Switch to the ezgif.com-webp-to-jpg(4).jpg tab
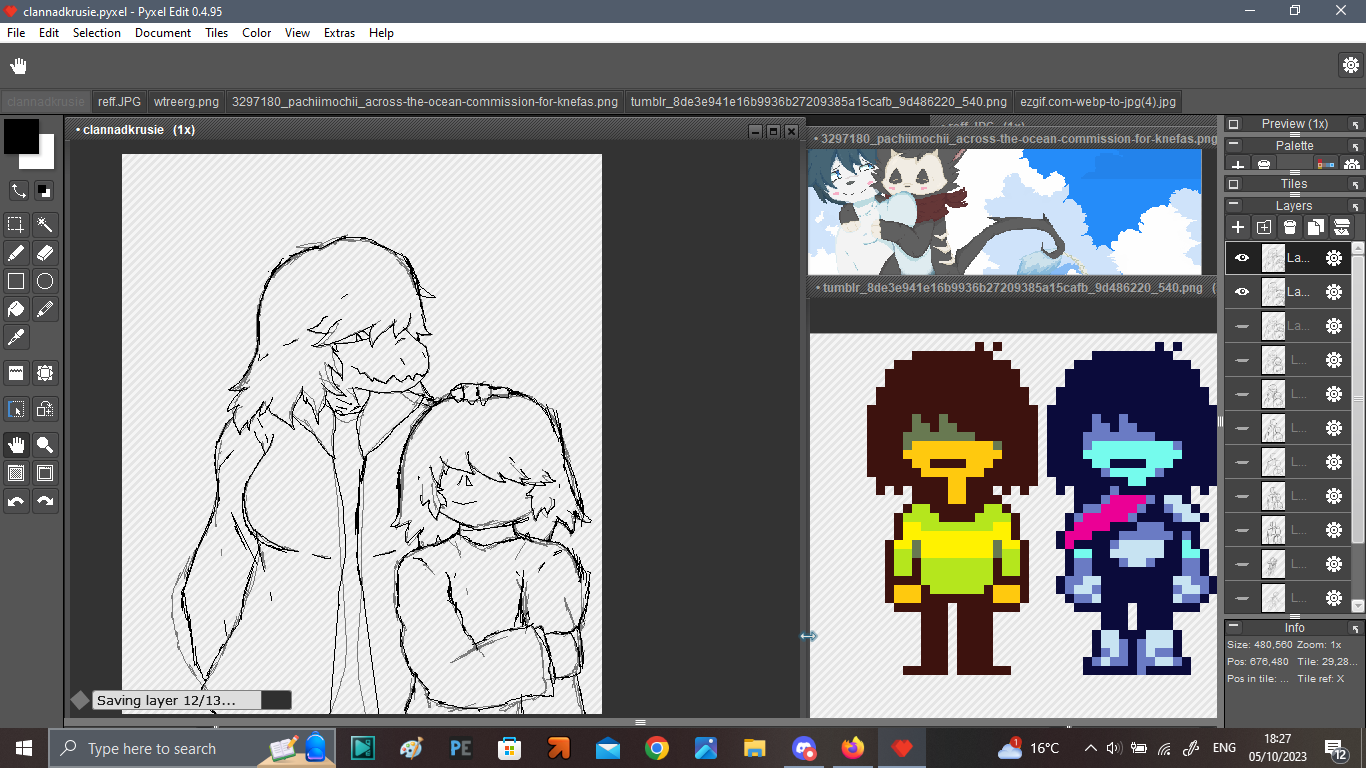 [1097, 102]
